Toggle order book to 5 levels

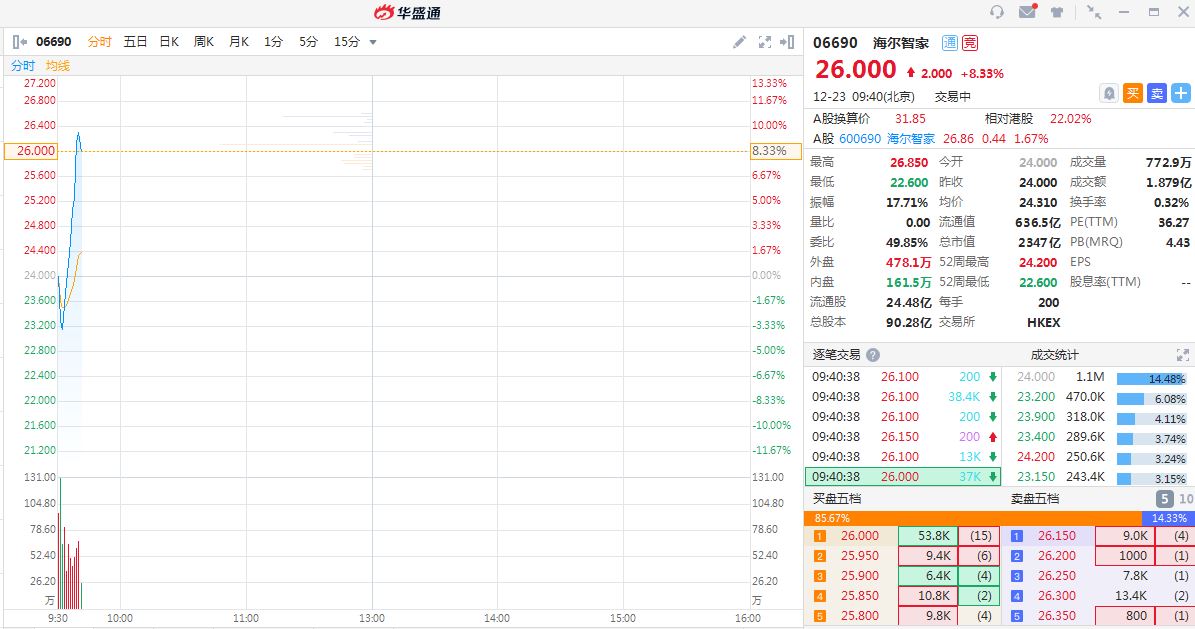tap(1165, 499)
